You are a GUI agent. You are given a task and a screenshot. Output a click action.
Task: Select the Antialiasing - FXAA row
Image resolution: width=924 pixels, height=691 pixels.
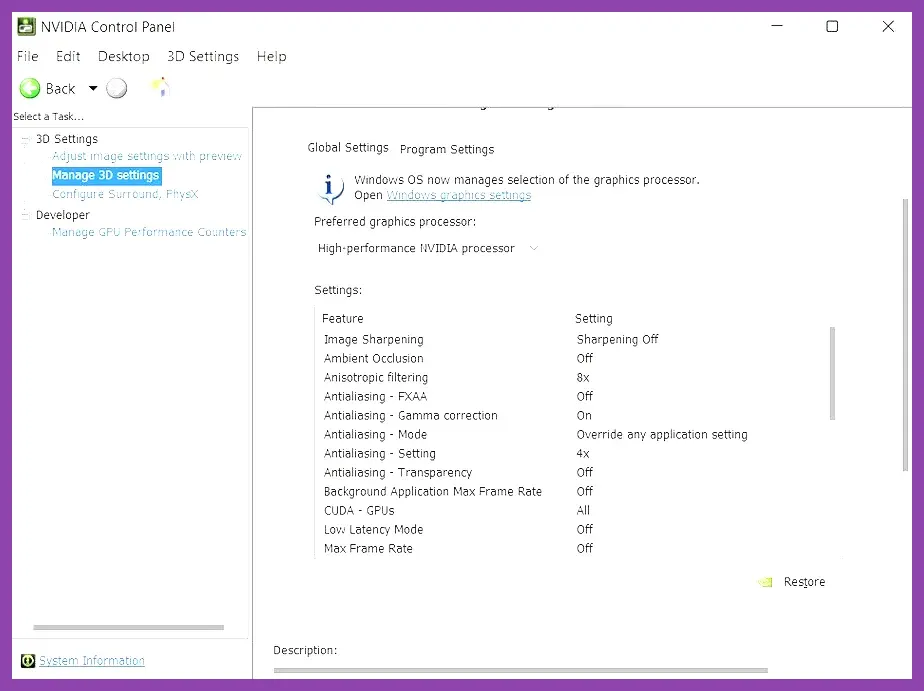pyautogui.click(x=570, y=396)
